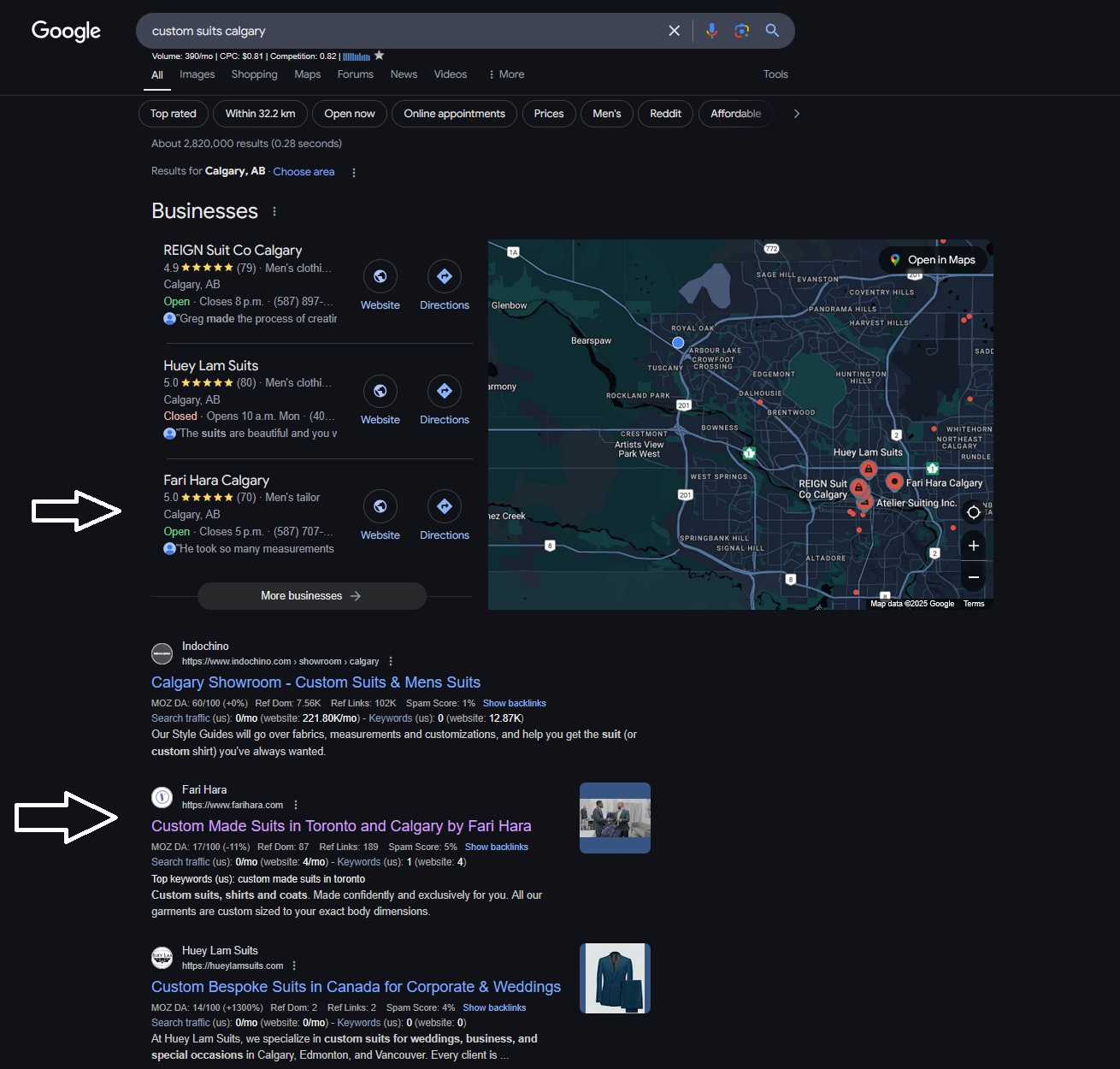This screenshot has height=1069, width=1120.
Task: Open more options for Fari Hara result
Action: click(296, 805)
